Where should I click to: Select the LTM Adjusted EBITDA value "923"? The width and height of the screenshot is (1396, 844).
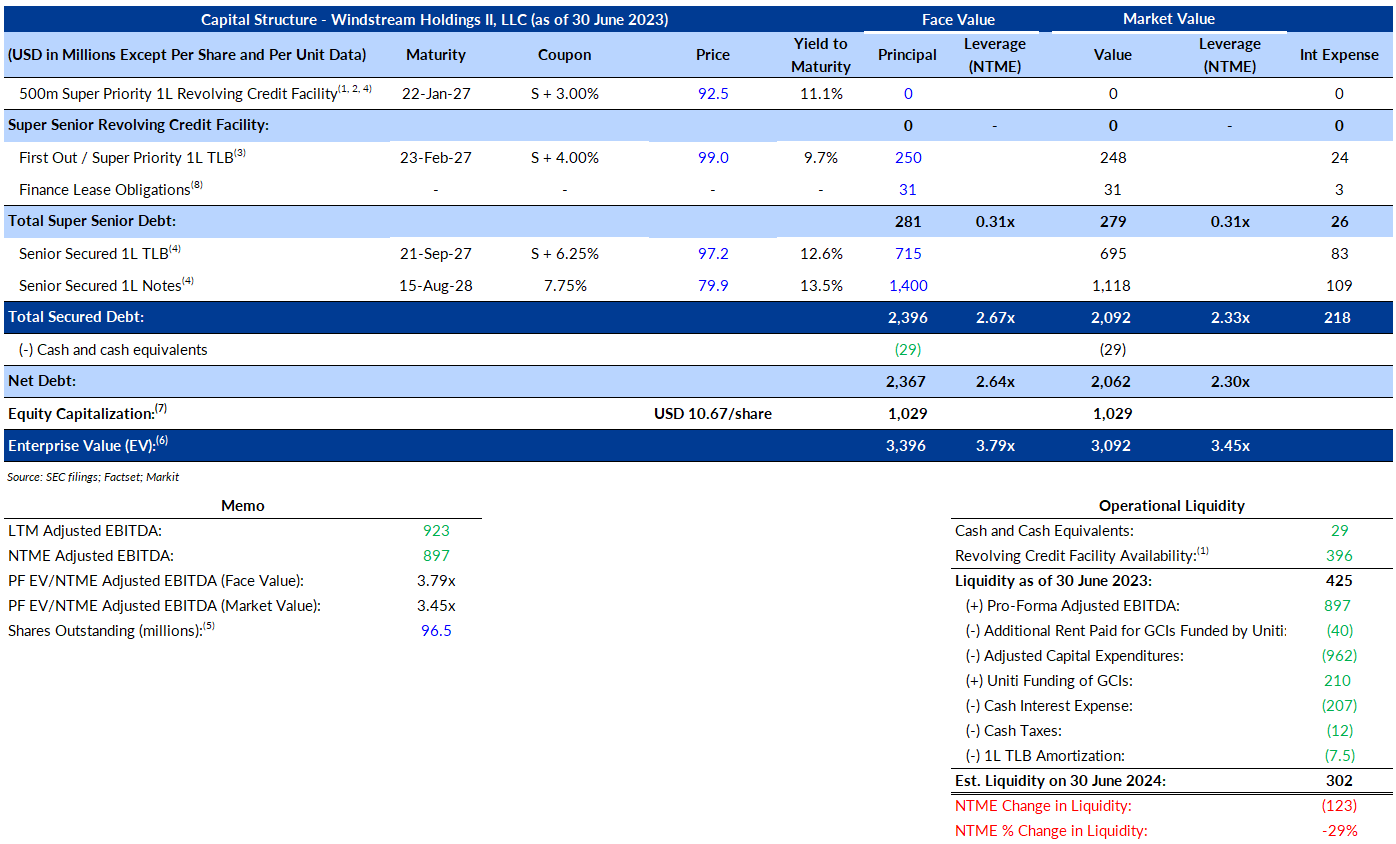(x=436, y=531)
